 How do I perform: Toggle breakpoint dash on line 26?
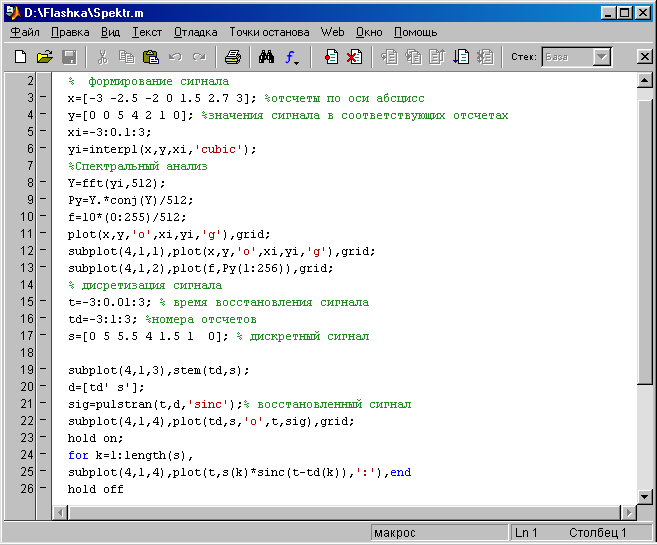click(43, 488)
